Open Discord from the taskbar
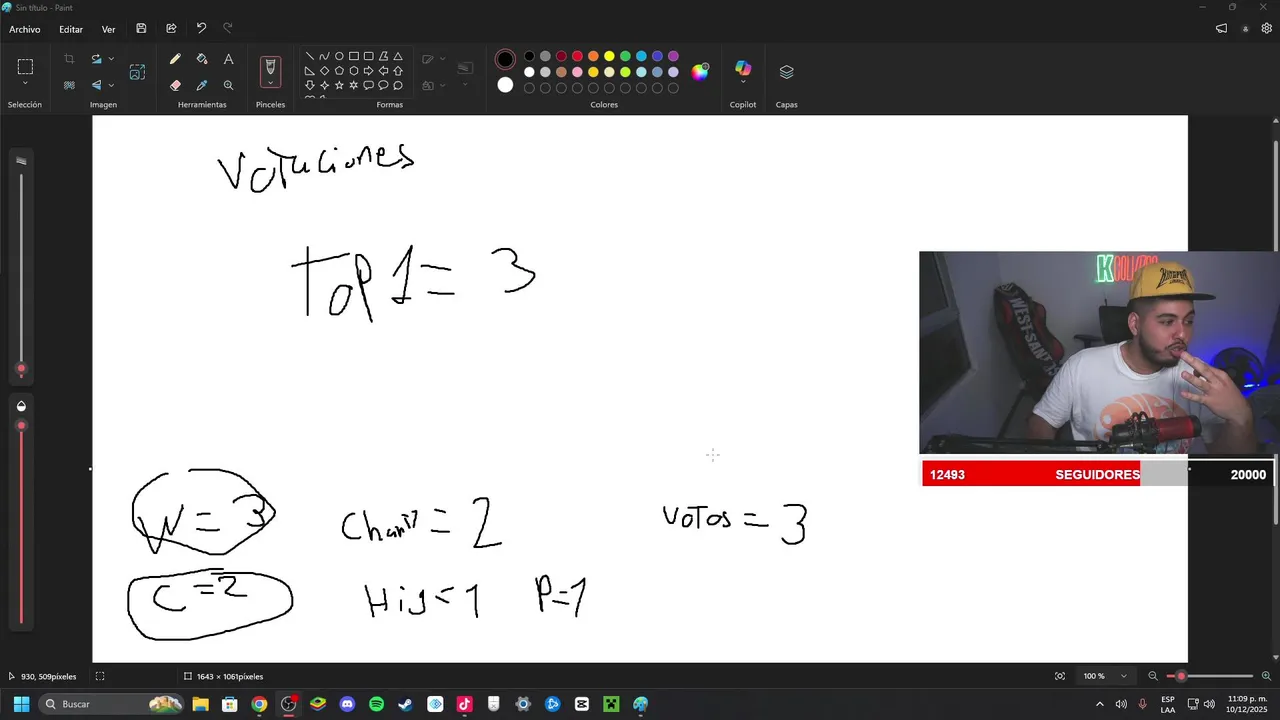 point(347,704)
